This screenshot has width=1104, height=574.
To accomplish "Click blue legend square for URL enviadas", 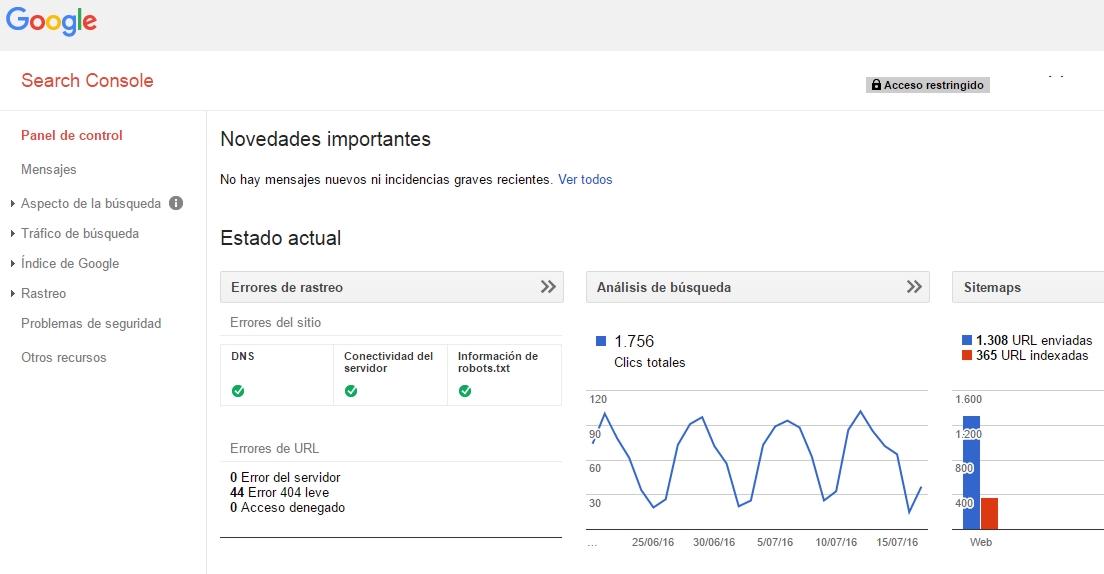I will click(x=967, y=340).
